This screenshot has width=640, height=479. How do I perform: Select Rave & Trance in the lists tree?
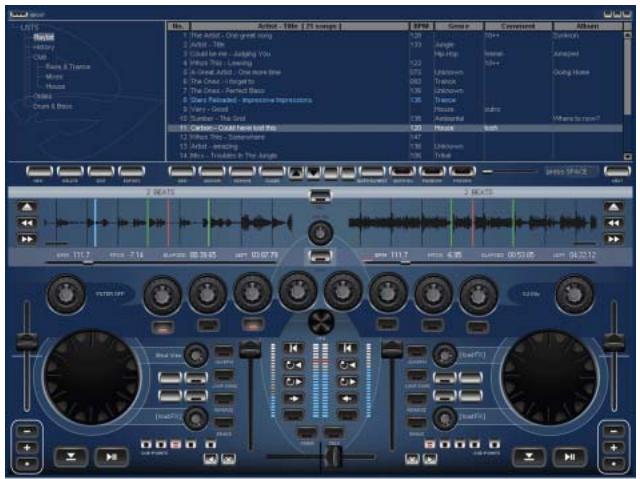[68, 67]
